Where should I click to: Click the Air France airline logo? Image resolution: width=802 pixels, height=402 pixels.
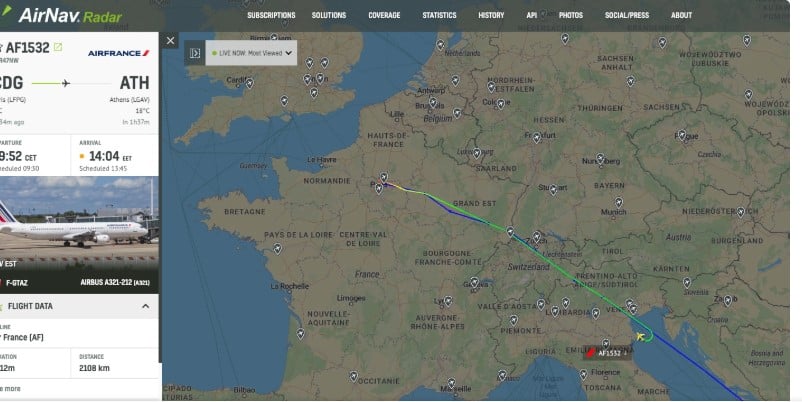tap(119, 53)
